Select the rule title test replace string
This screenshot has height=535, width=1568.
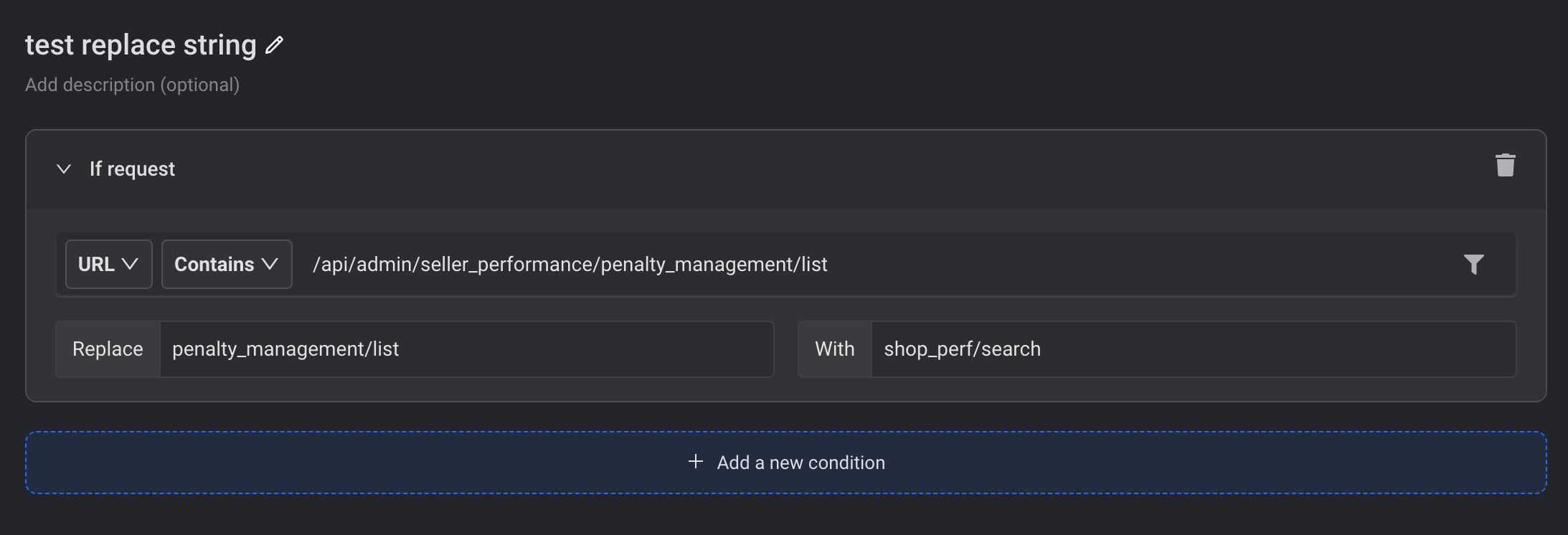coord(141,45)
